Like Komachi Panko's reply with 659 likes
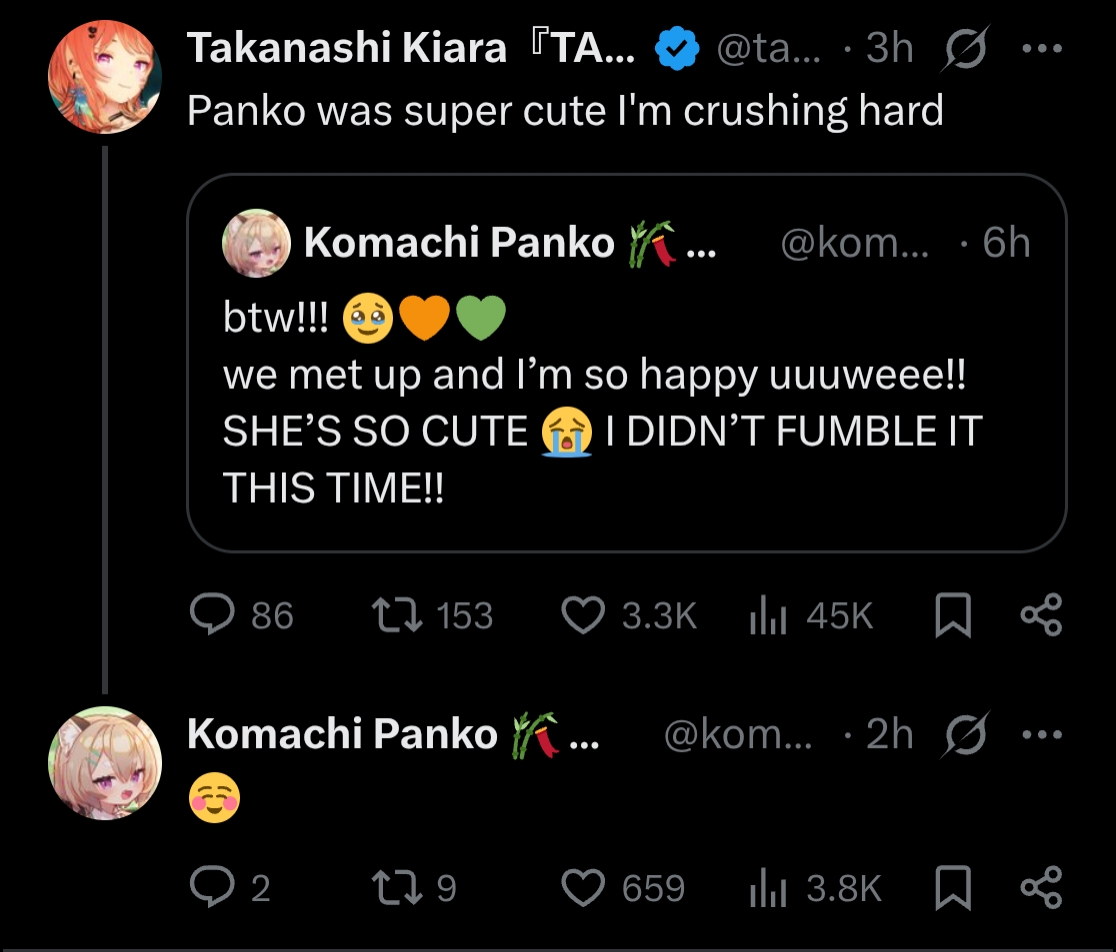Screen dimensions: 1116x952 [x=623, y=887]
